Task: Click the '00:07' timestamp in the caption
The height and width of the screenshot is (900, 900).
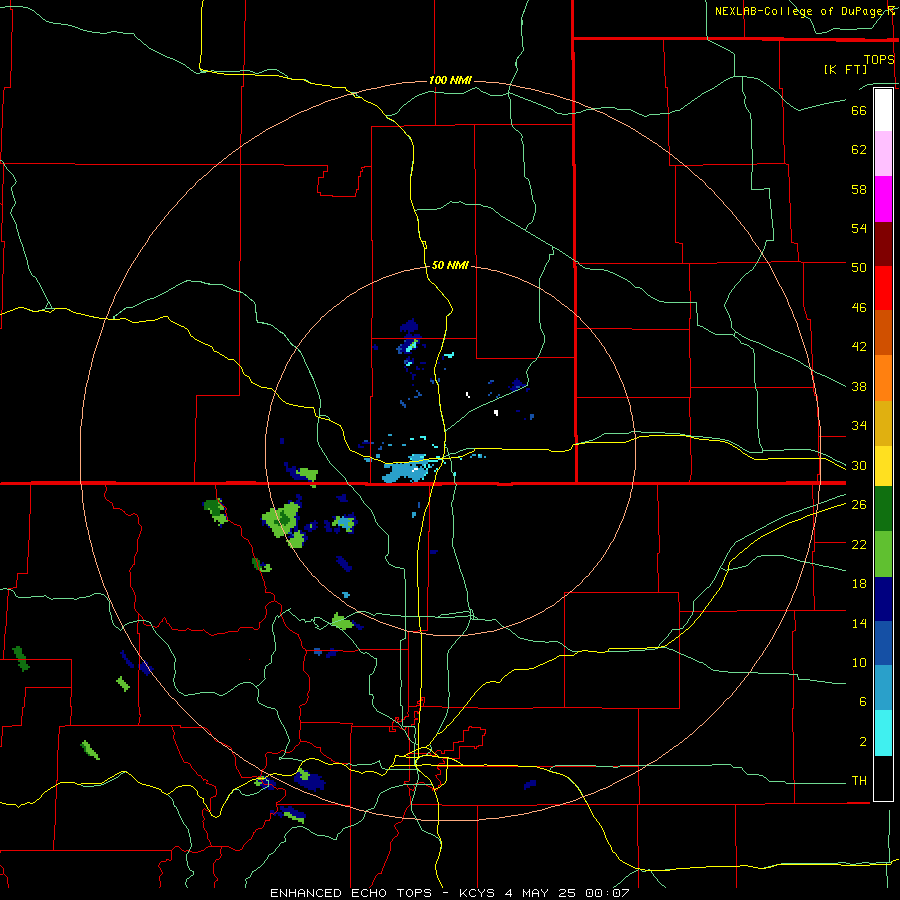Action: (607, 893)
